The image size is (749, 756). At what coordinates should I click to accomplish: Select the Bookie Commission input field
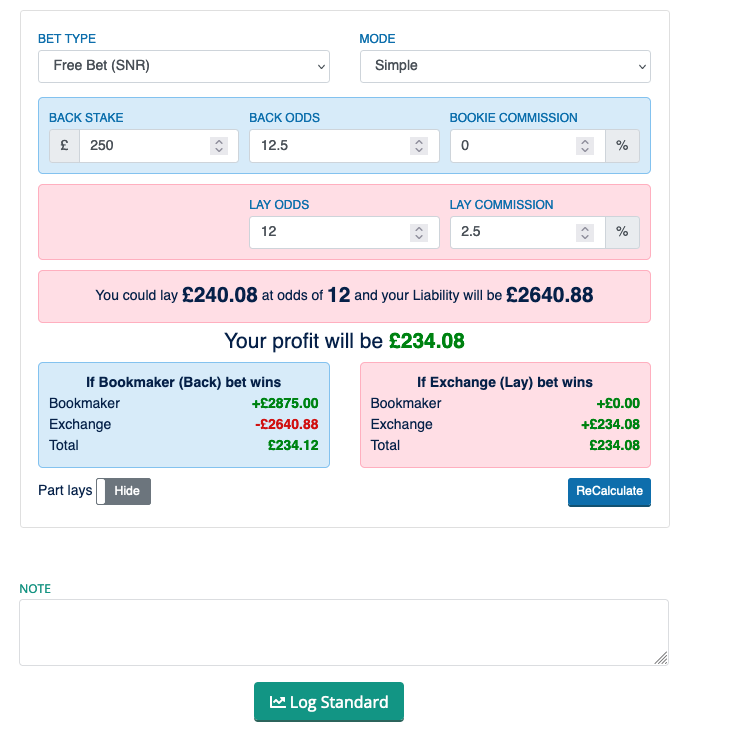click(512, 146)
